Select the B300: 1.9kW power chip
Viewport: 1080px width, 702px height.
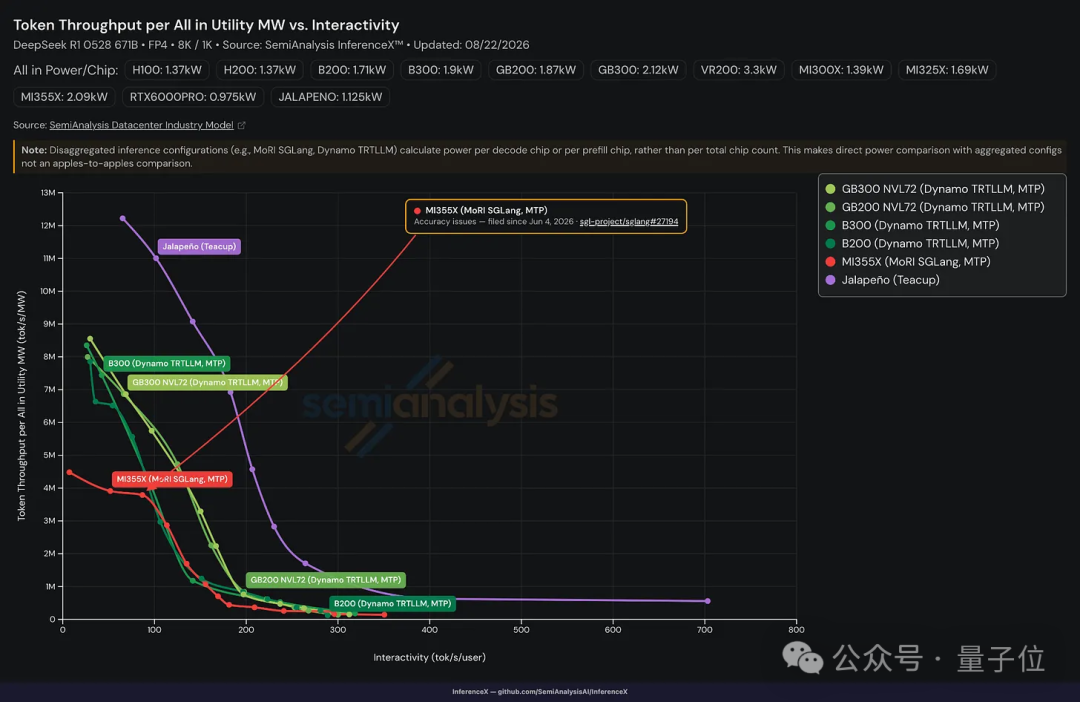pyautogui.click(x=441, y=70)
